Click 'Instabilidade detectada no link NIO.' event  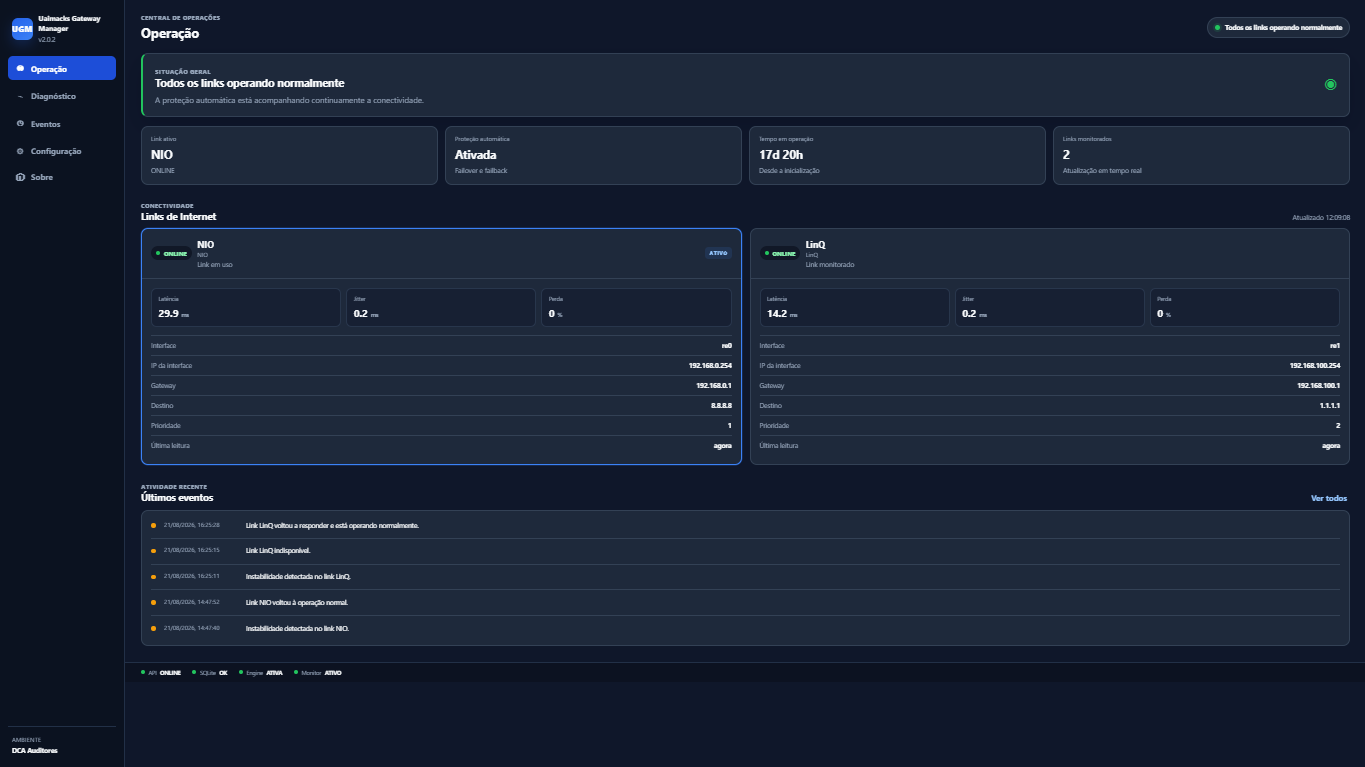[297, 628]
